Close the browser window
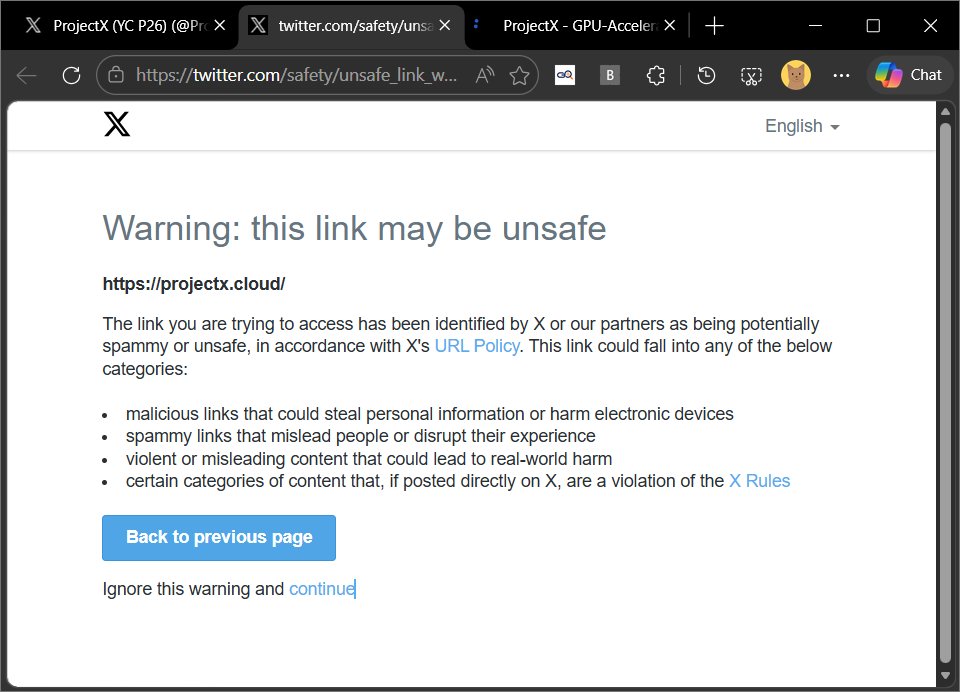960x692 pixels. tap(930, 26)
